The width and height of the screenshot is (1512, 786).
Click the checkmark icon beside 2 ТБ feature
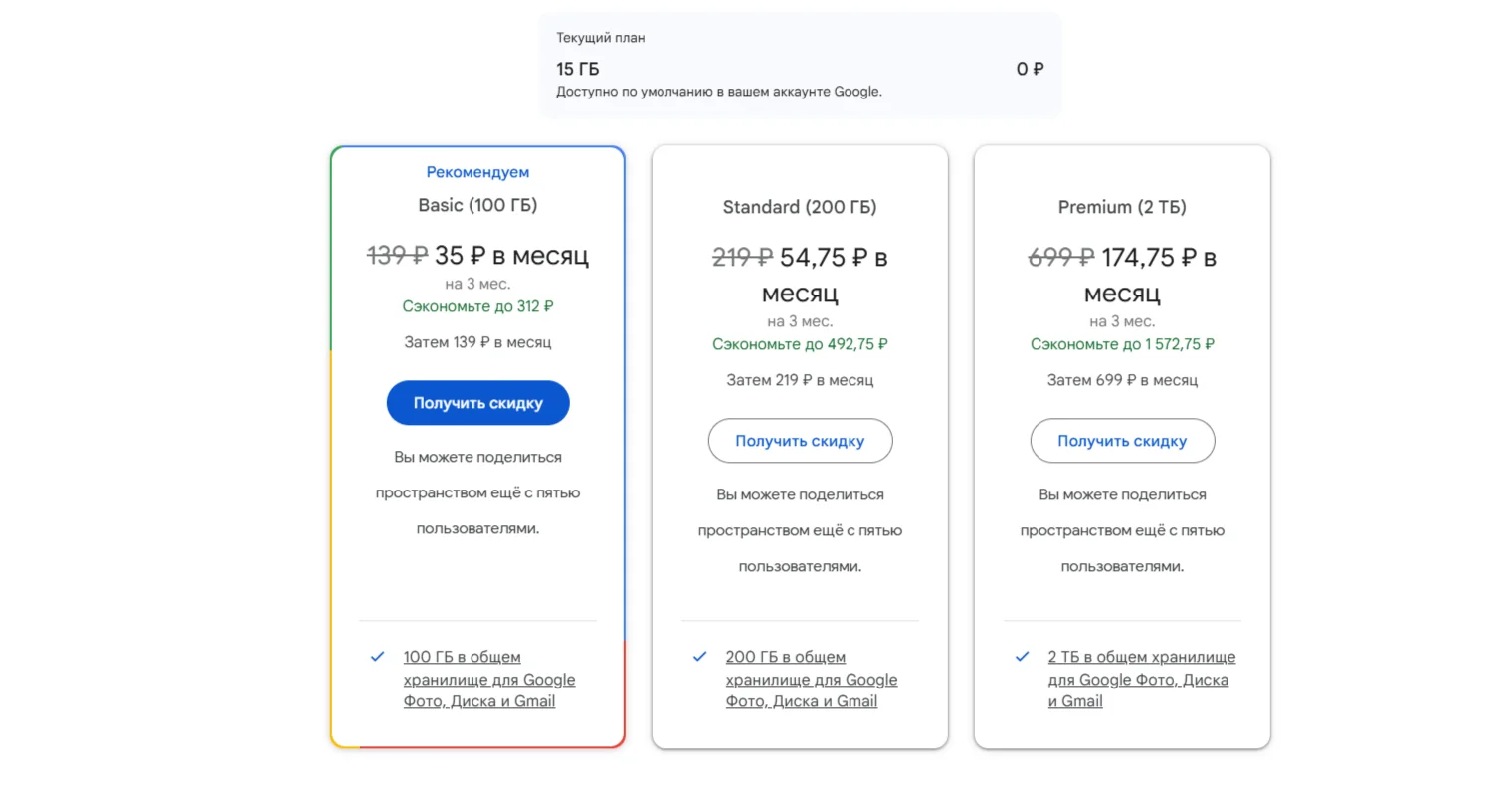(1023, 657)
